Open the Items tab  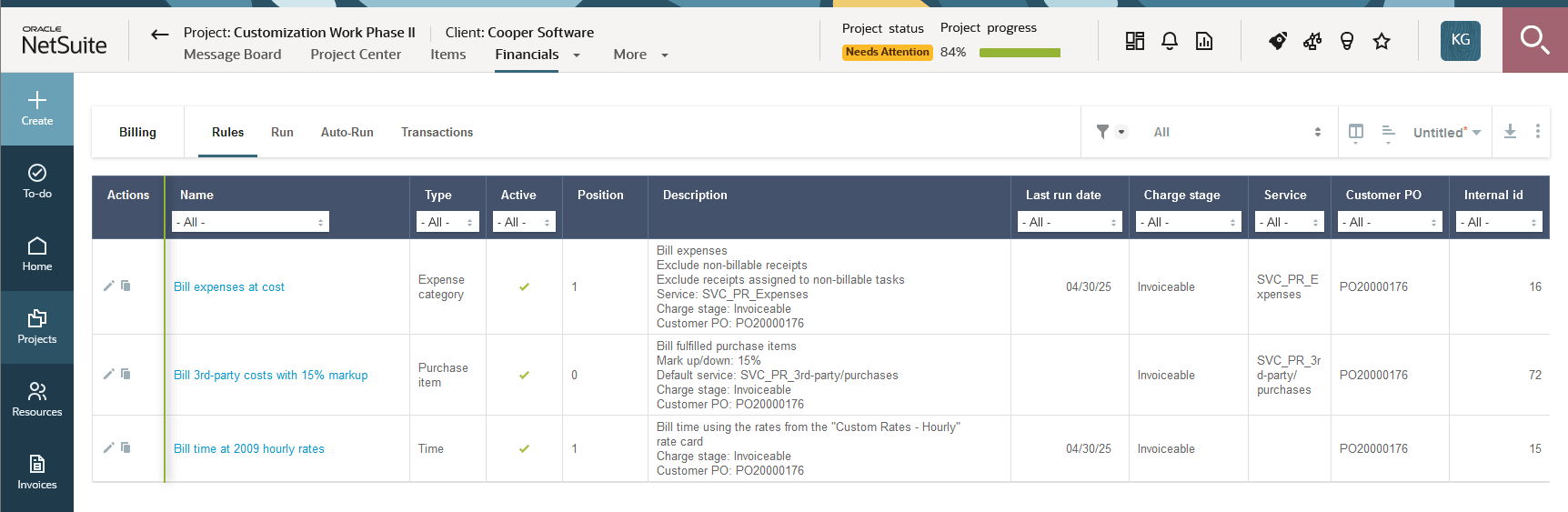pos(447,55)
